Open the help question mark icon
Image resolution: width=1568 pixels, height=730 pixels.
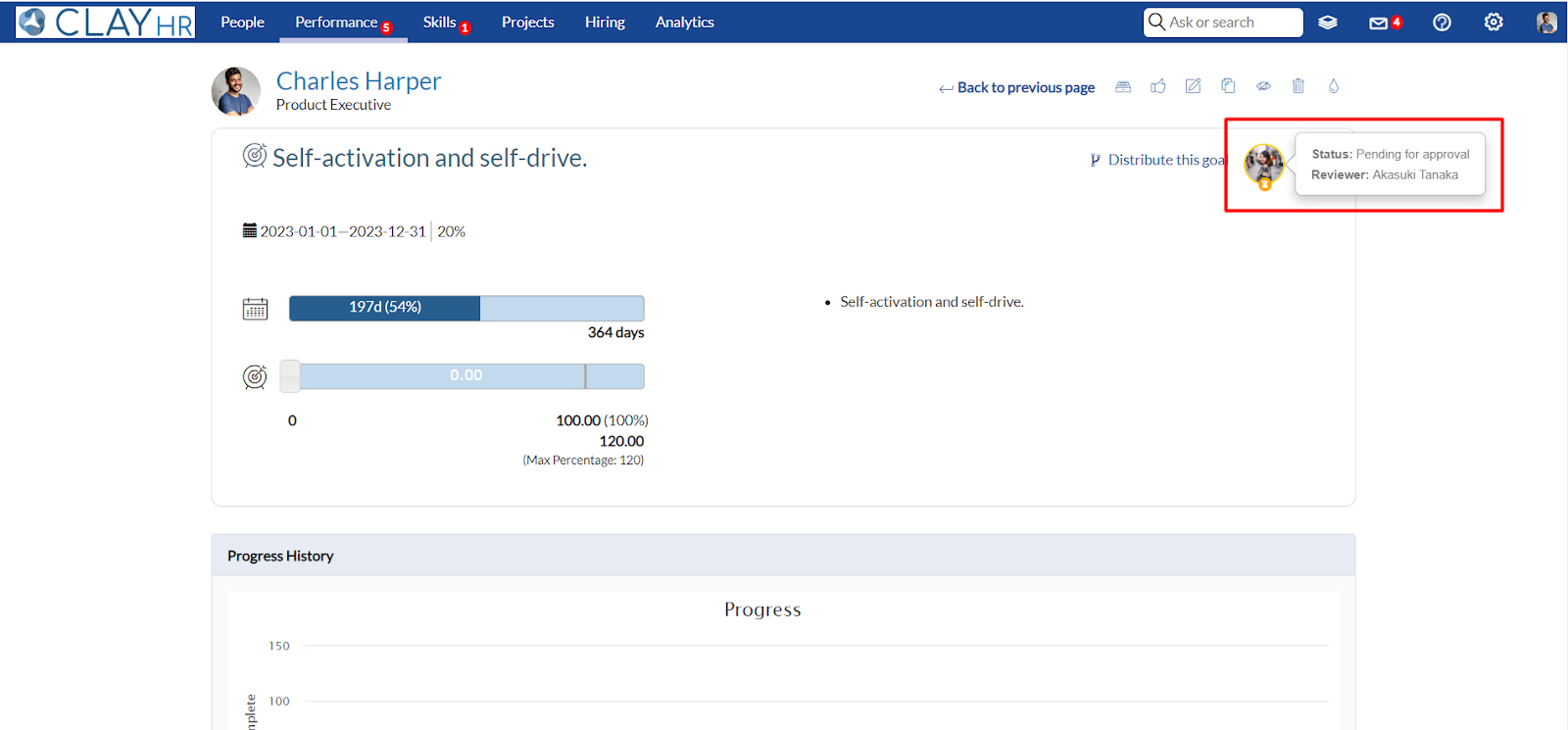pos(1442,22)
